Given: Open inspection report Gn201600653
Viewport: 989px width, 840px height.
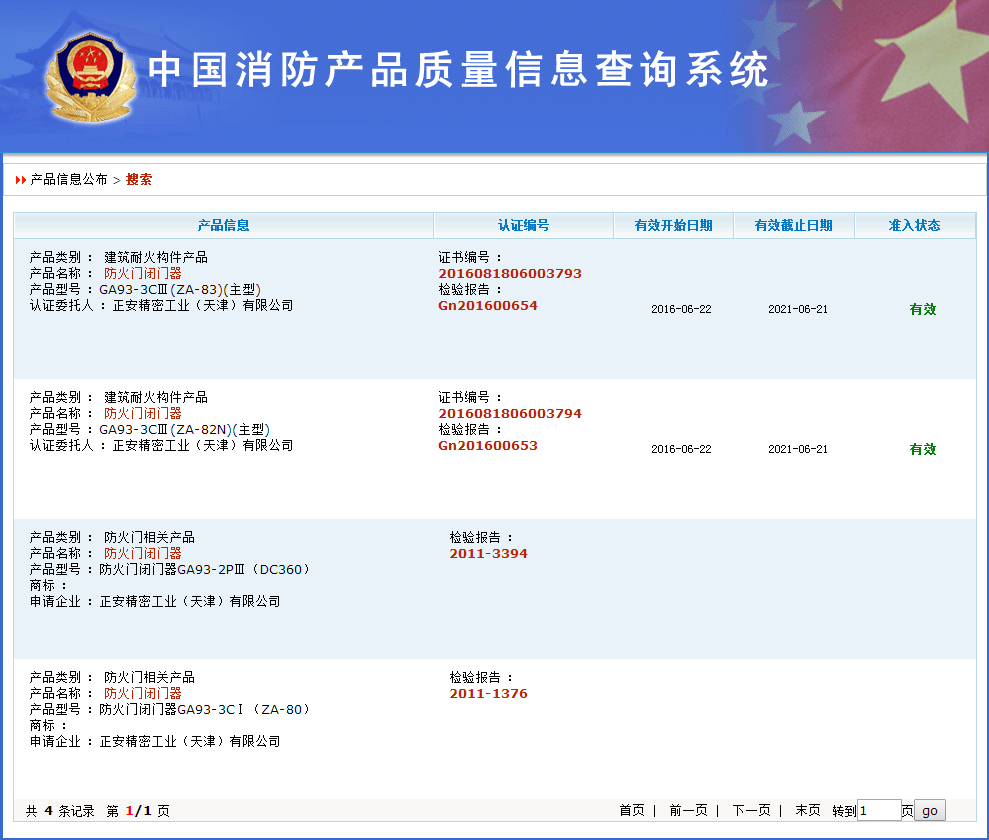Looking at the screenshot, I should [487, 445].
